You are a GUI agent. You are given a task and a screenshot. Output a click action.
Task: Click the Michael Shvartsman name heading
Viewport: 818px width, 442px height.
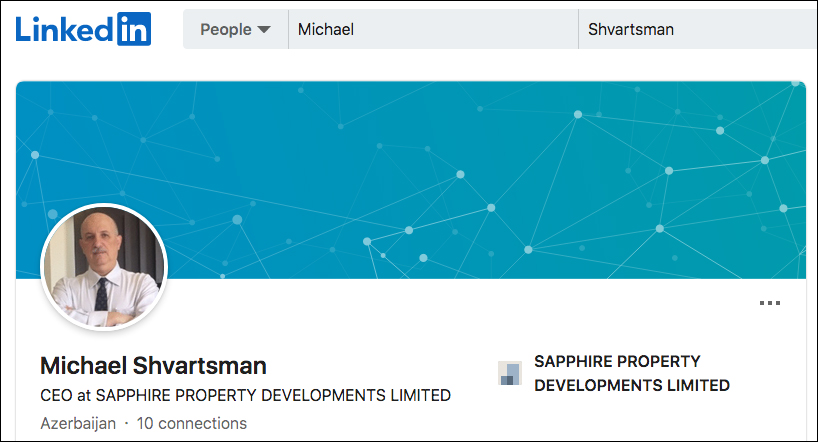click(x=153, y=365)
